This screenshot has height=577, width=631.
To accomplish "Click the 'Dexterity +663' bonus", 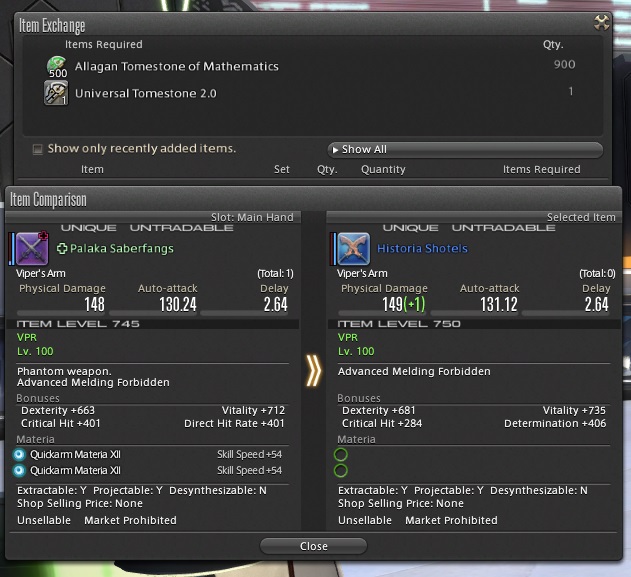I will click(58, 410).
